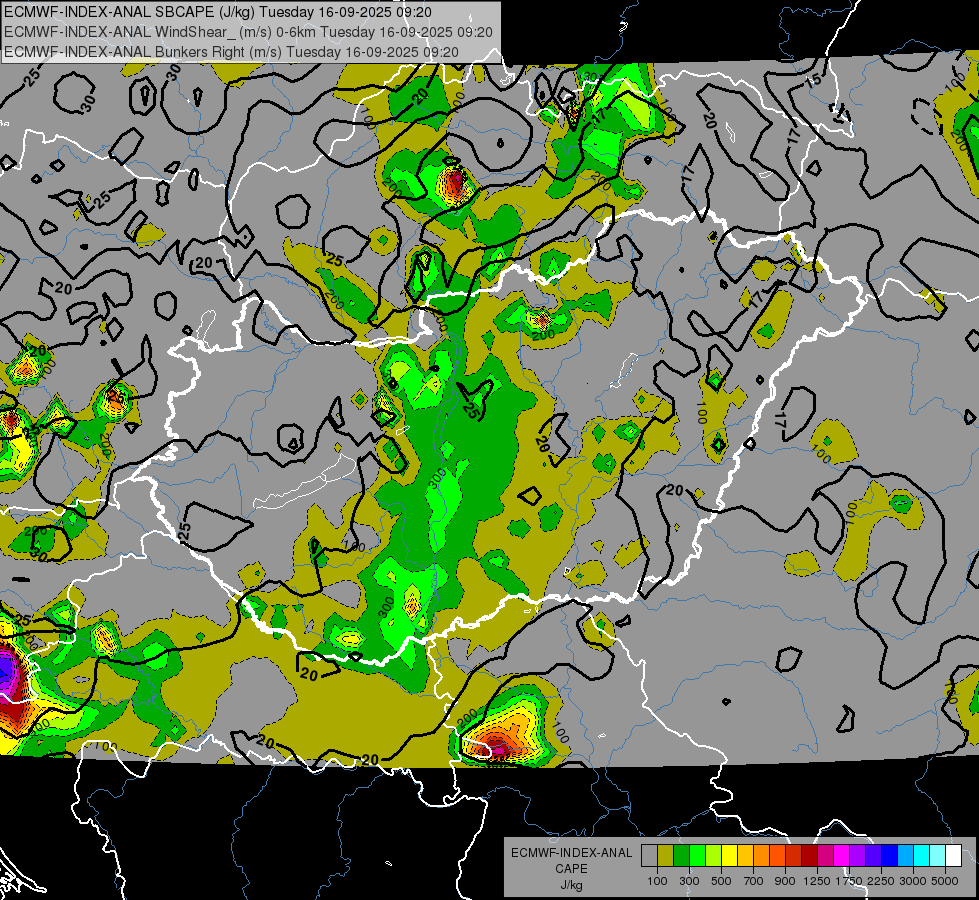
Task: Click the 5000 tick label in legend
Action: (x=945, y=881)
